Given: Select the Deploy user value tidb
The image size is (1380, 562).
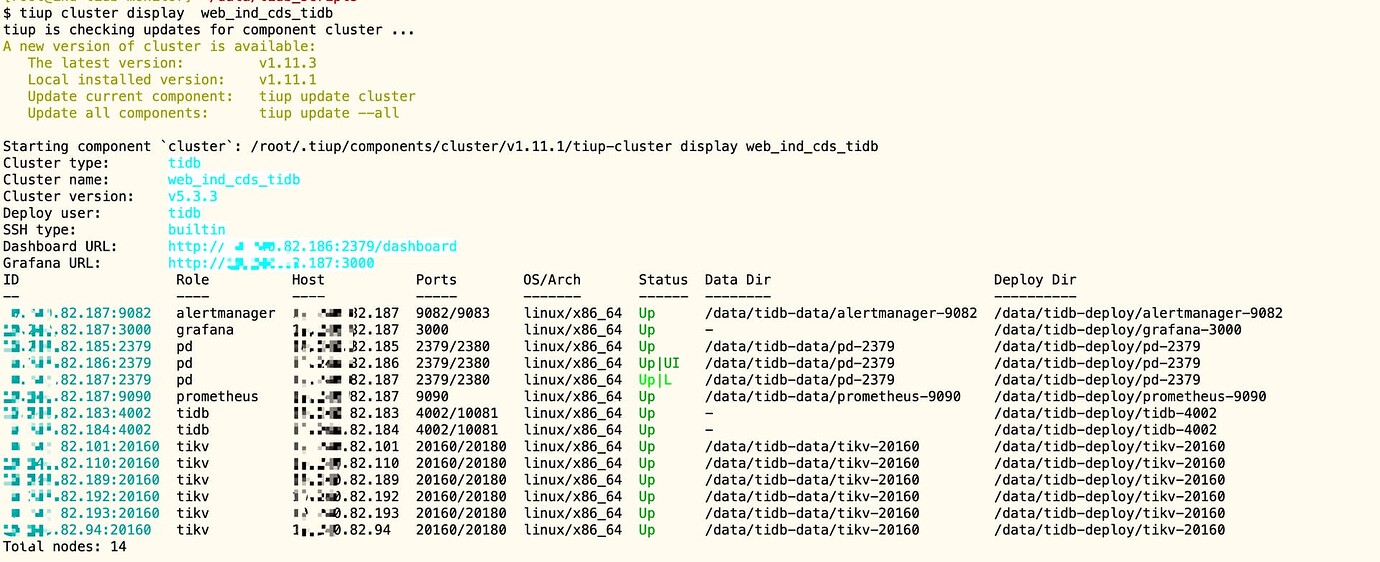Looking at the screenshot, I should click(x=184, y=213).
